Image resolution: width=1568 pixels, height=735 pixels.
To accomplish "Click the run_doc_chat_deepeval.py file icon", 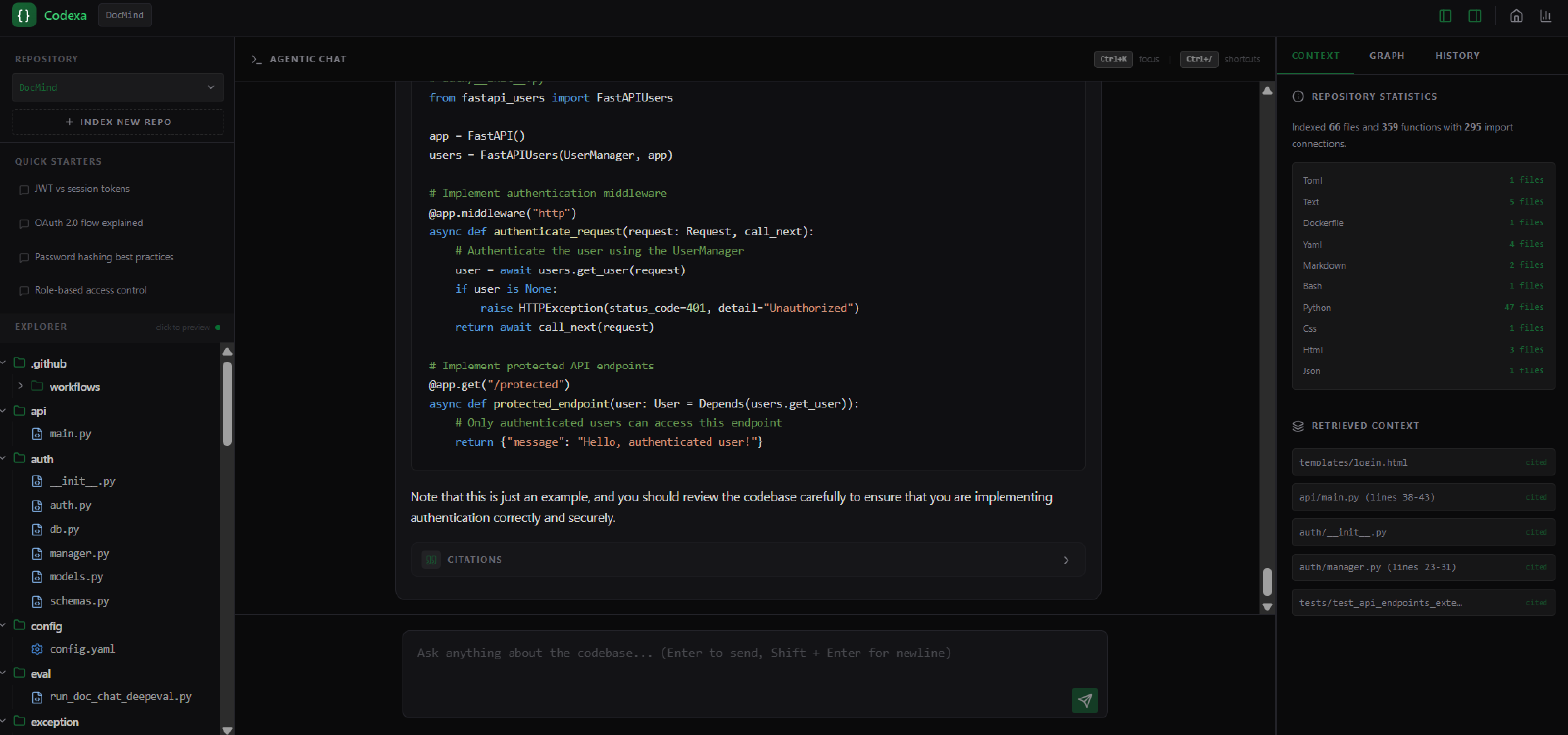I will 37,697.
